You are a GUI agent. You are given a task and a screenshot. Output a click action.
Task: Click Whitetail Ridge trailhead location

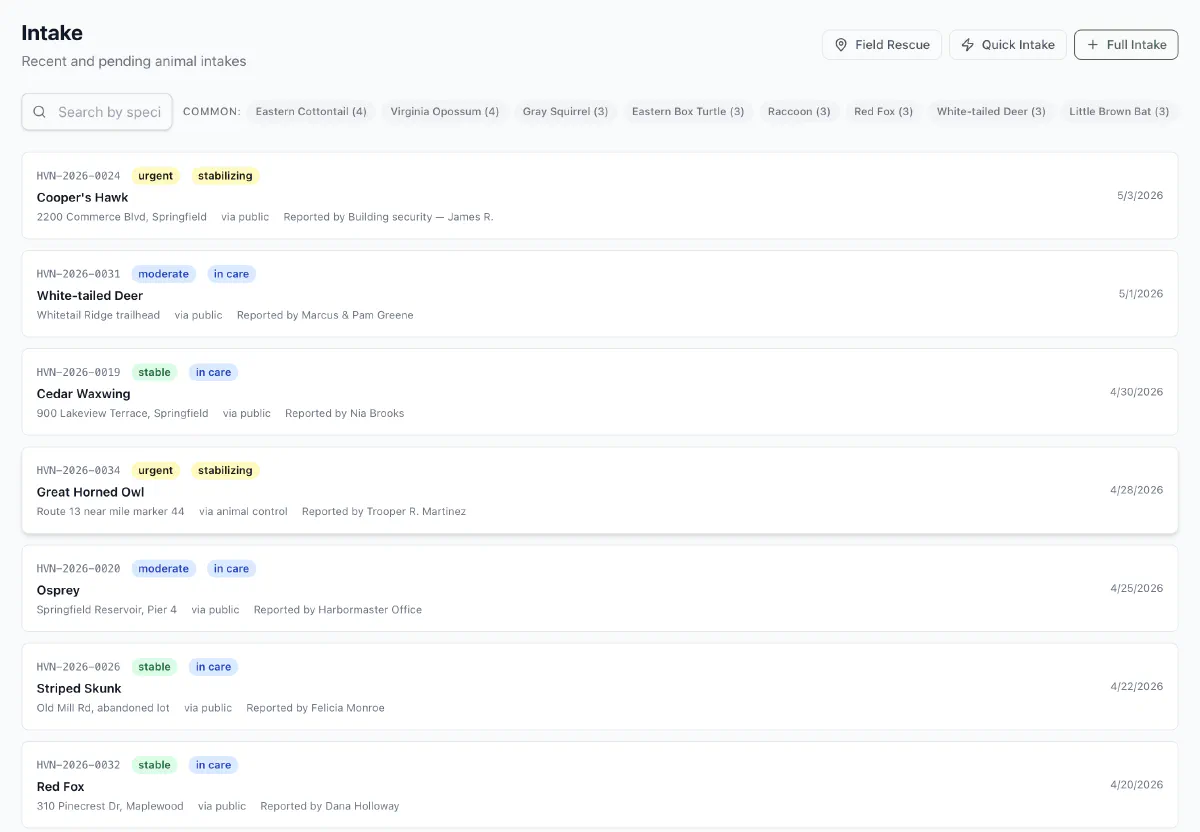coord(98,315)
